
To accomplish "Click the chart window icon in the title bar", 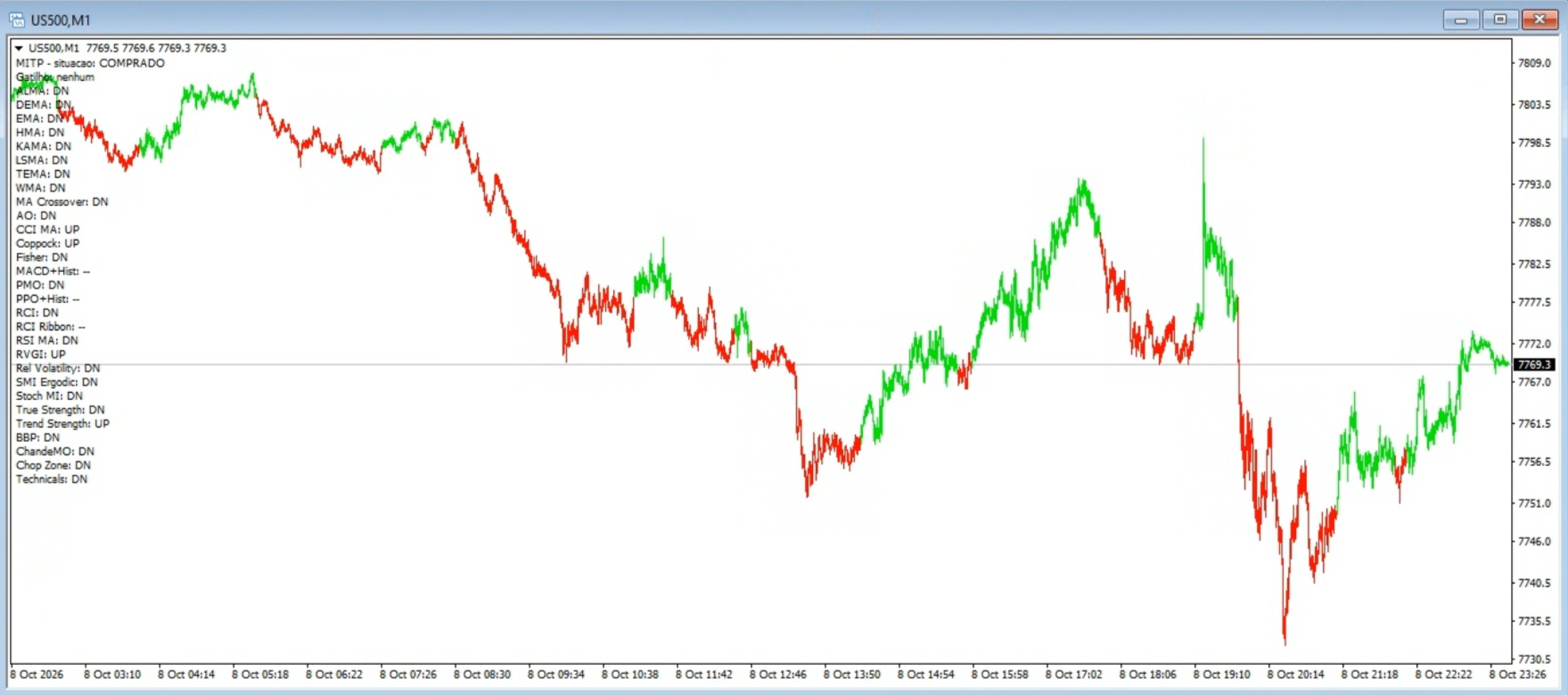I will [16, 20].
